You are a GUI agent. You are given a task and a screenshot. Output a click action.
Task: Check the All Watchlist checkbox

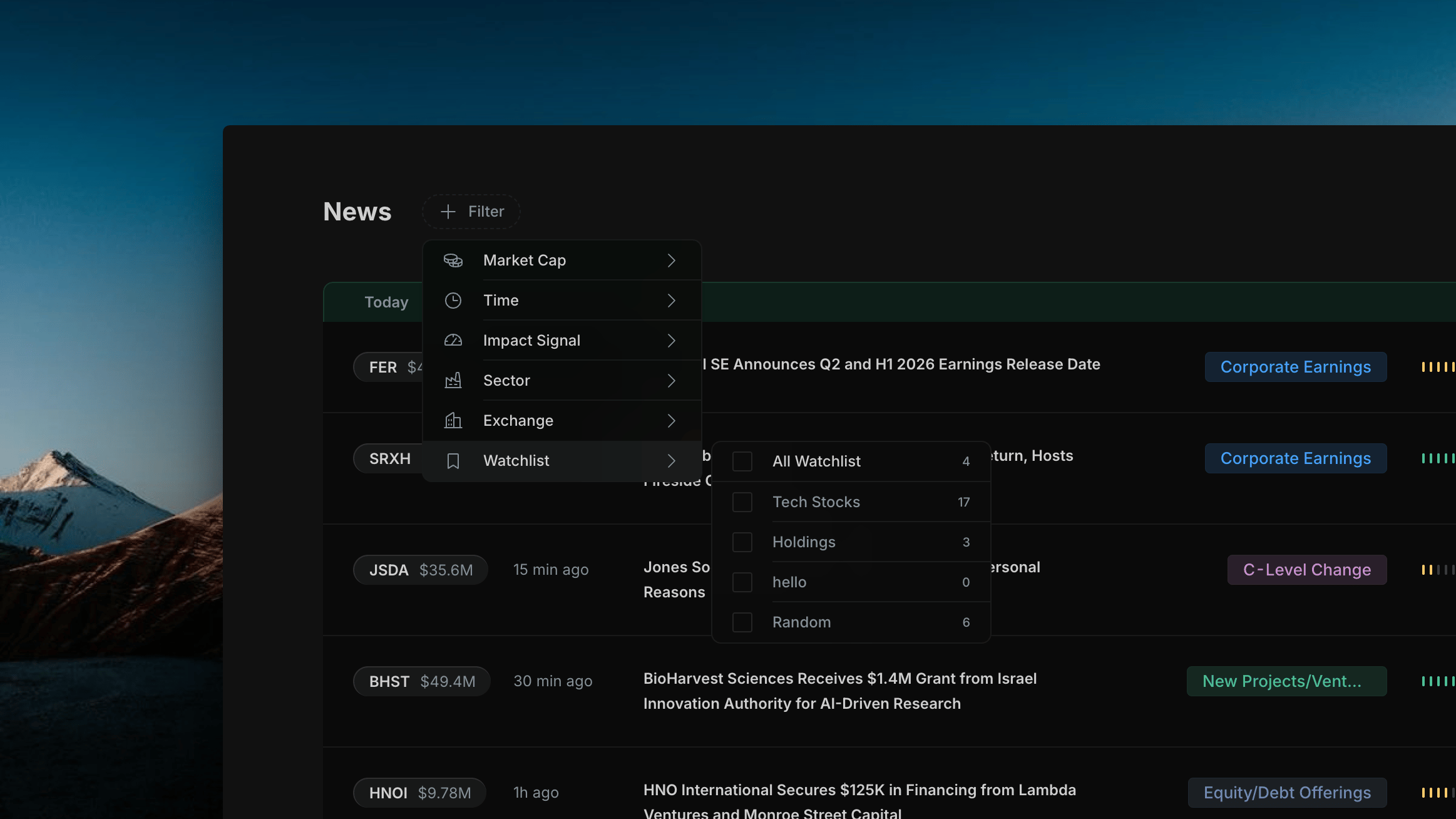[742, 461]
